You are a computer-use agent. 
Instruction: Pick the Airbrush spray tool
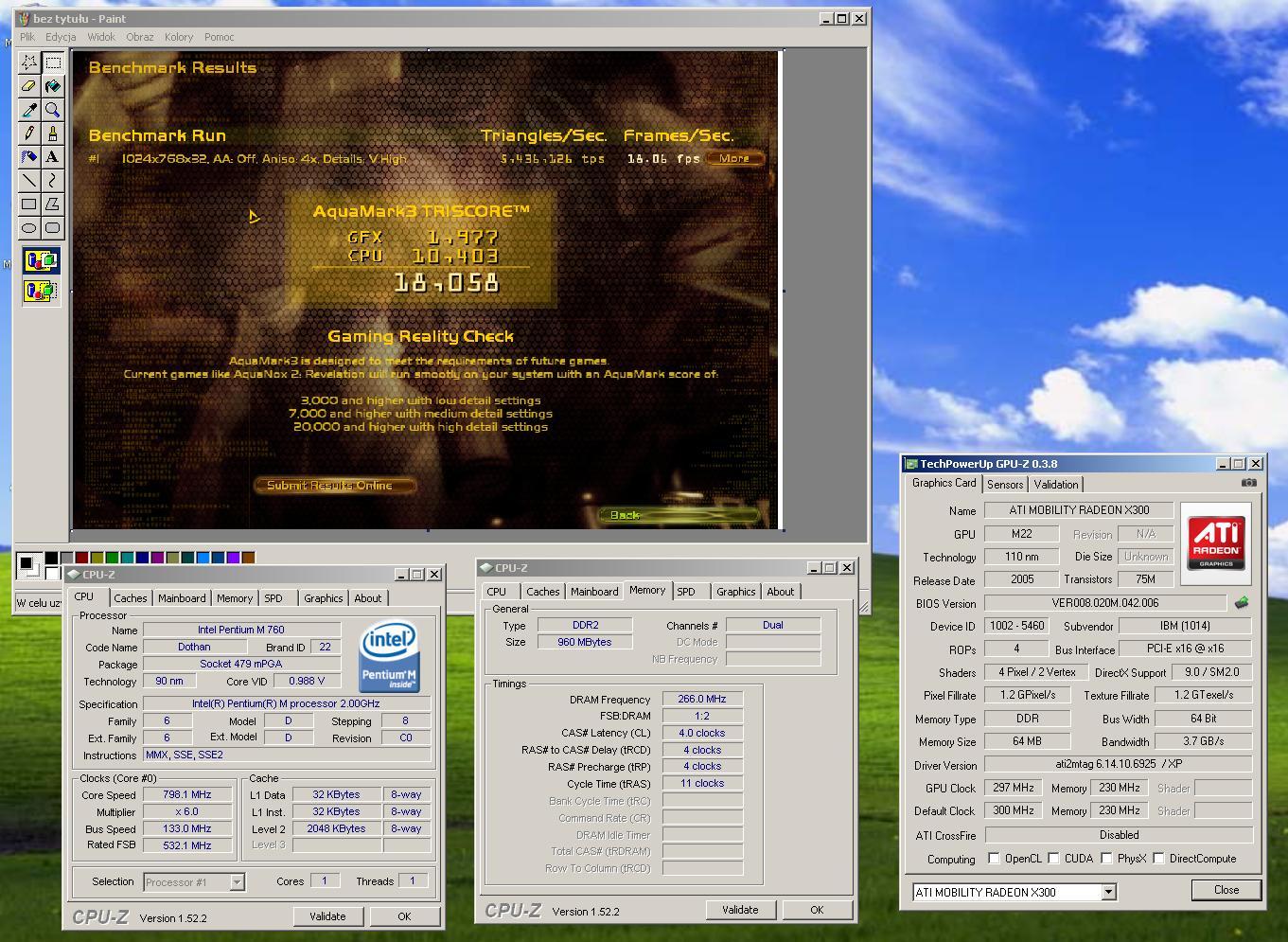coord(28,157)
